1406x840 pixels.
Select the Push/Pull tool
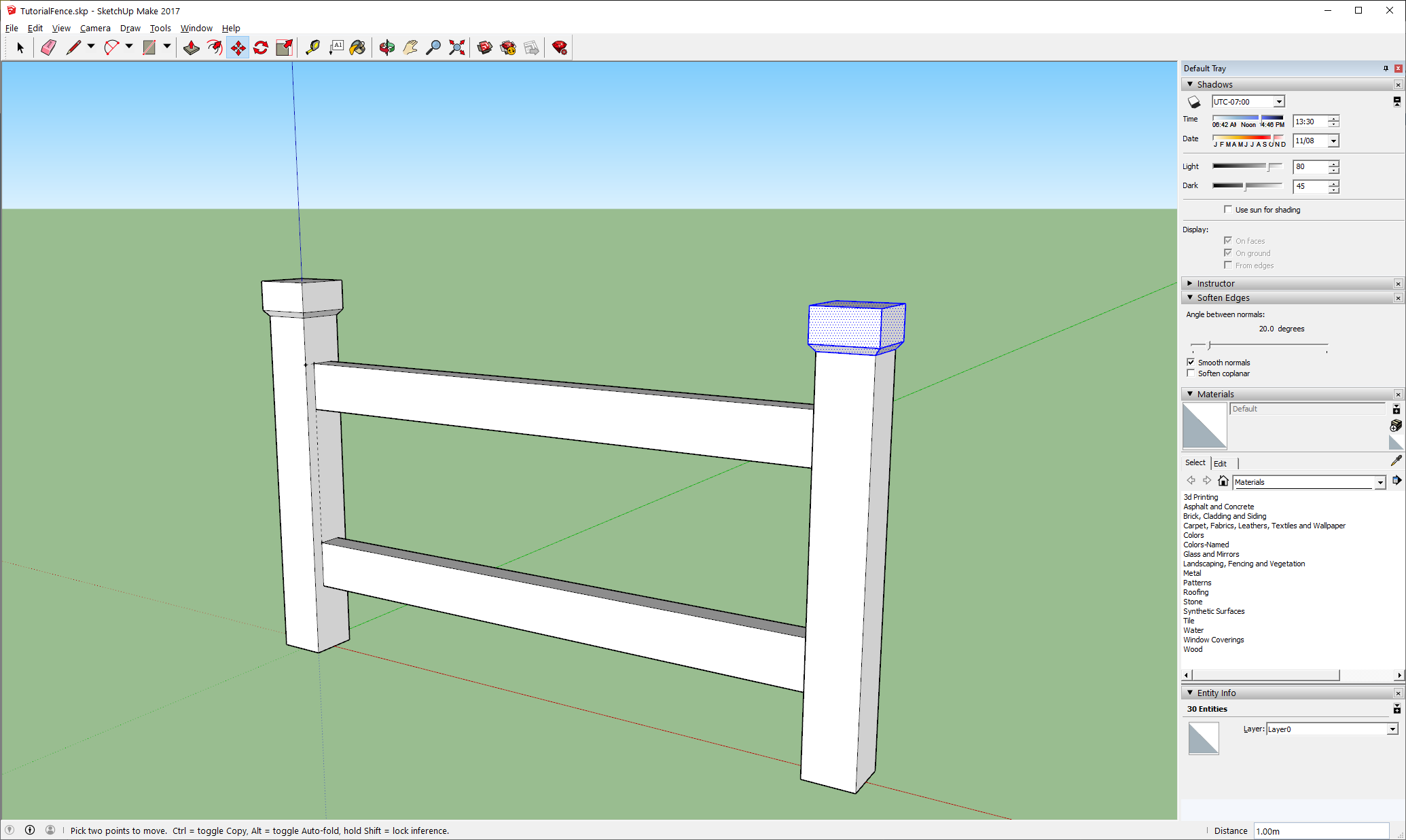click(192, 48)
